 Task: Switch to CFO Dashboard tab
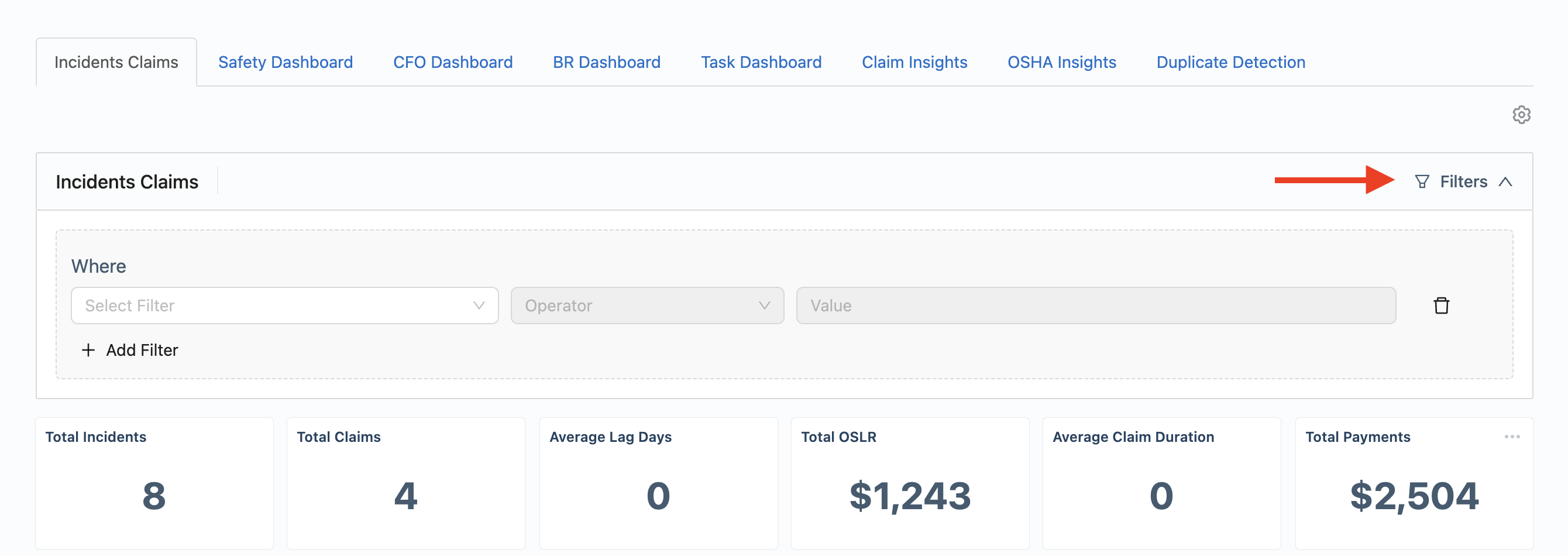453,62
